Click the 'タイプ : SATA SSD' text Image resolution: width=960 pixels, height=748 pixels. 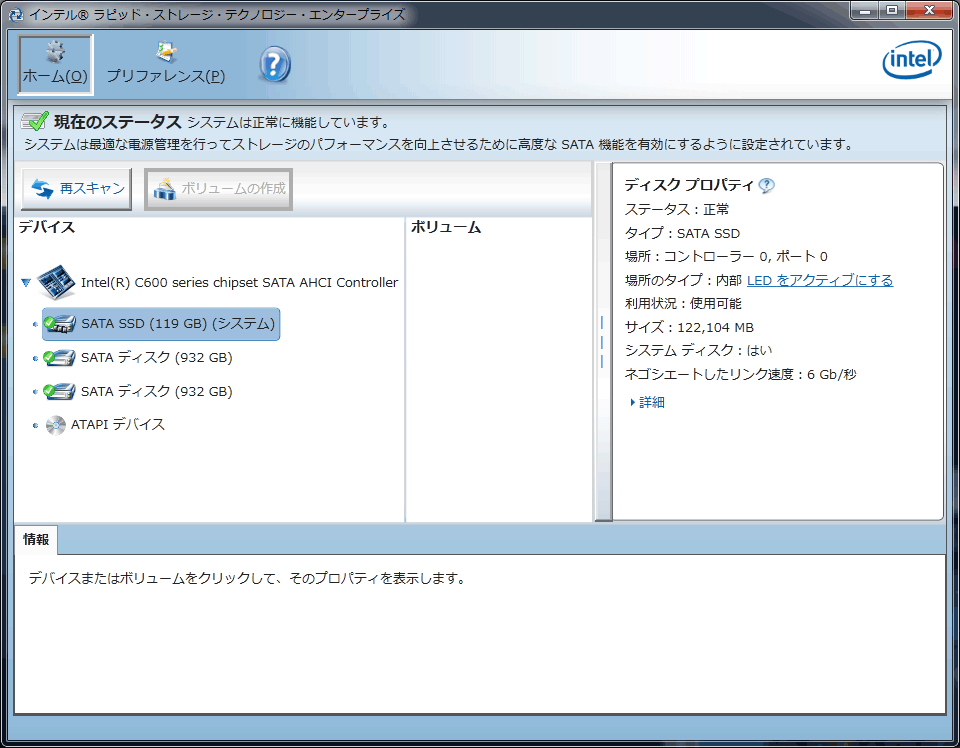pos(682,233)
